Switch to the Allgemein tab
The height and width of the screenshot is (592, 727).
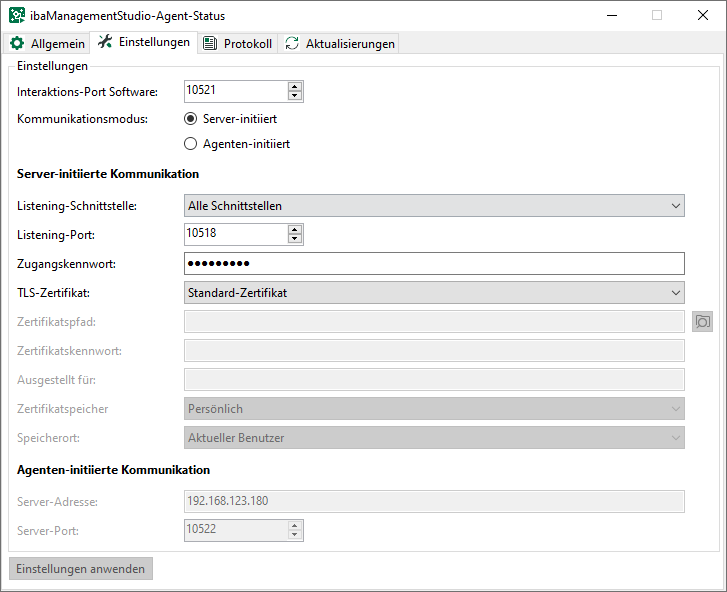[48, 44]
